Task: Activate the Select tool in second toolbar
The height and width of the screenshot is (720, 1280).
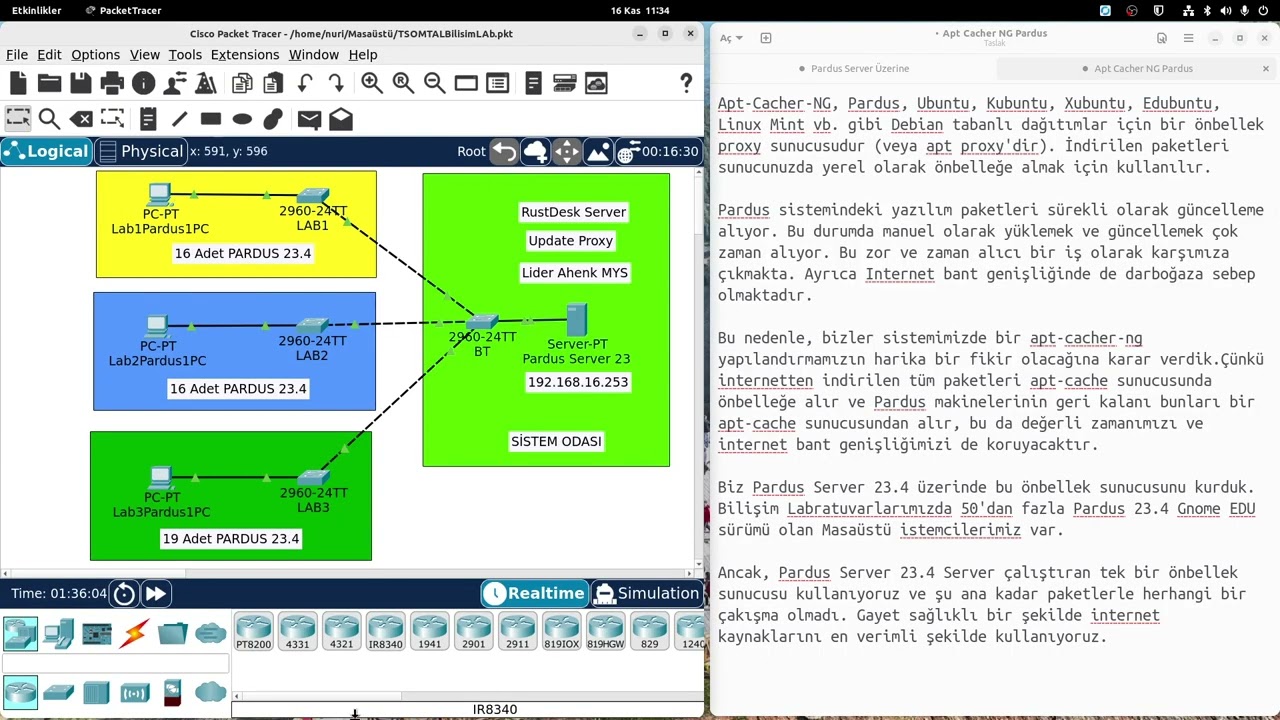Action: click(x=18, y=119)
